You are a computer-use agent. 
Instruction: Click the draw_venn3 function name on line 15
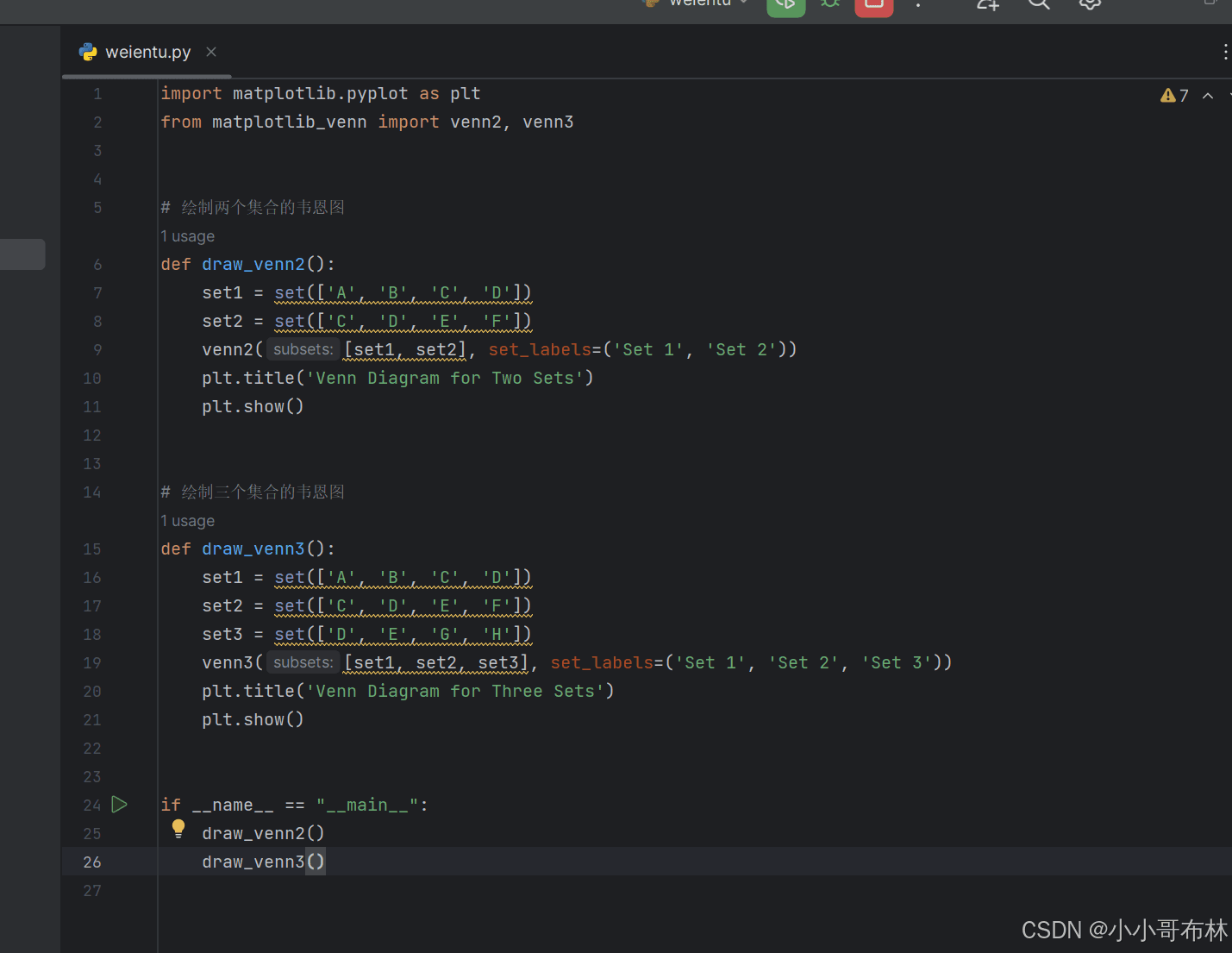tap(253, 549)
